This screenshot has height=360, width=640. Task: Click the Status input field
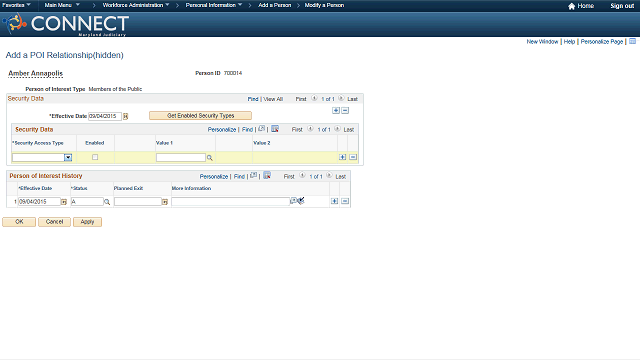[x=87, y=202]
